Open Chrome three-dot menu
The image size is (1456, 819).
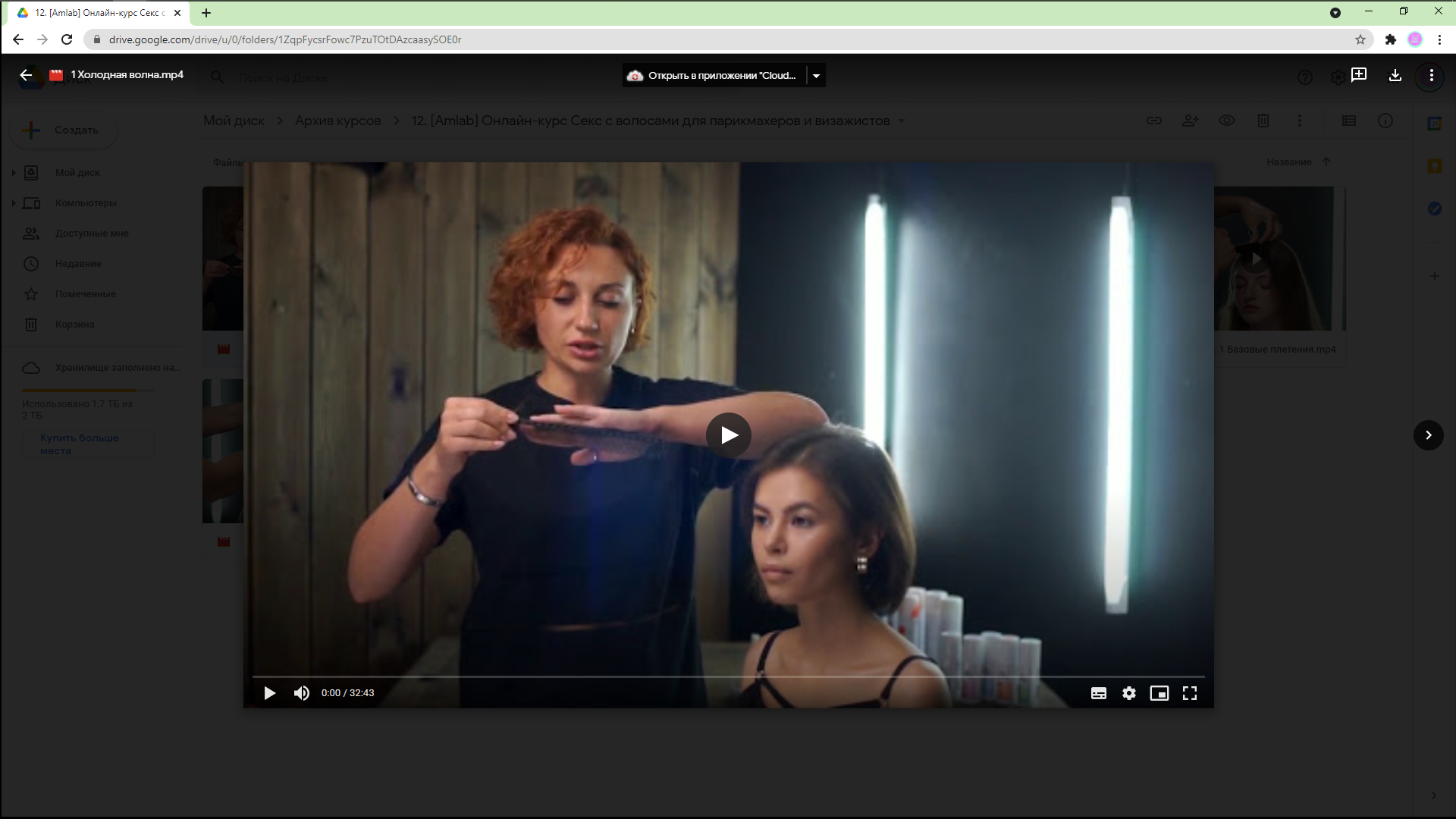tap(1439, 39)
